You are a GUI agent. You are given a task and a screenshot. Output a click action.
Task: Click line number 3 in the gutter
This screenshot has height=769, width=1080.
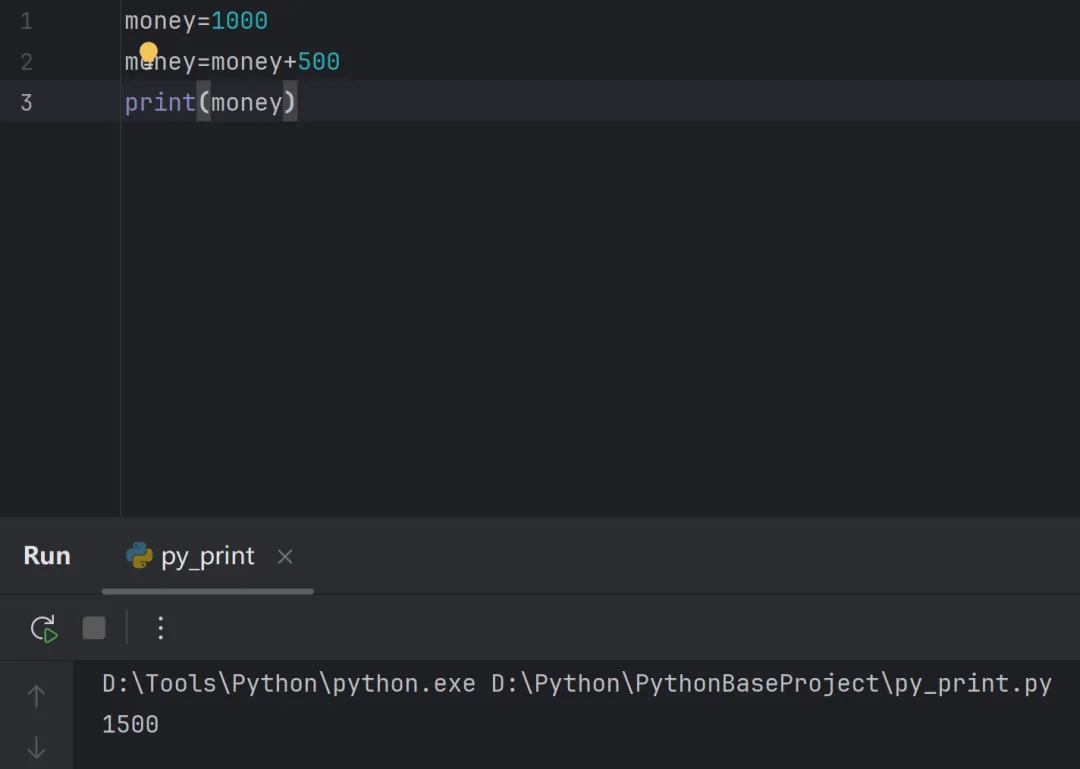[26, 103]
